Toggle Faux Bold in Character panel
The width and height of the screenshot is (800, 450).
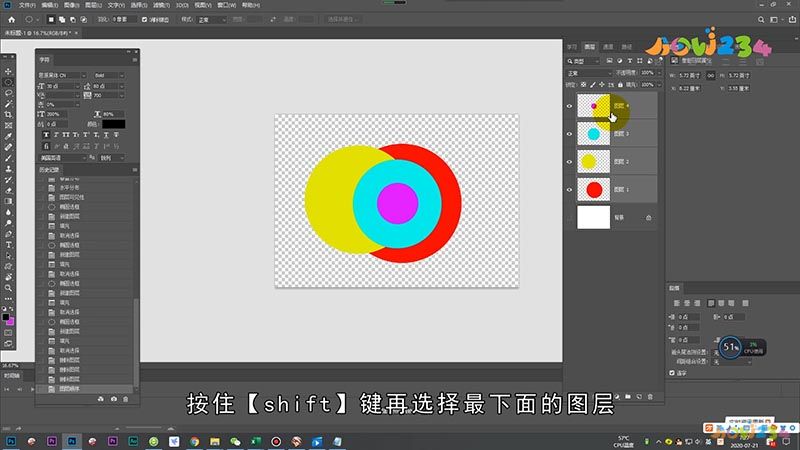pos(46,135)
